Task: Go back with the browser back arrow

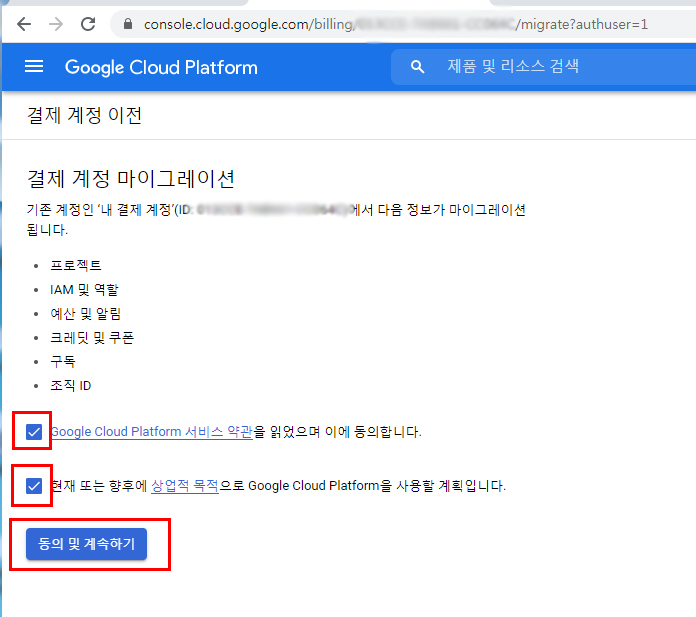Action: coord(24,24)
